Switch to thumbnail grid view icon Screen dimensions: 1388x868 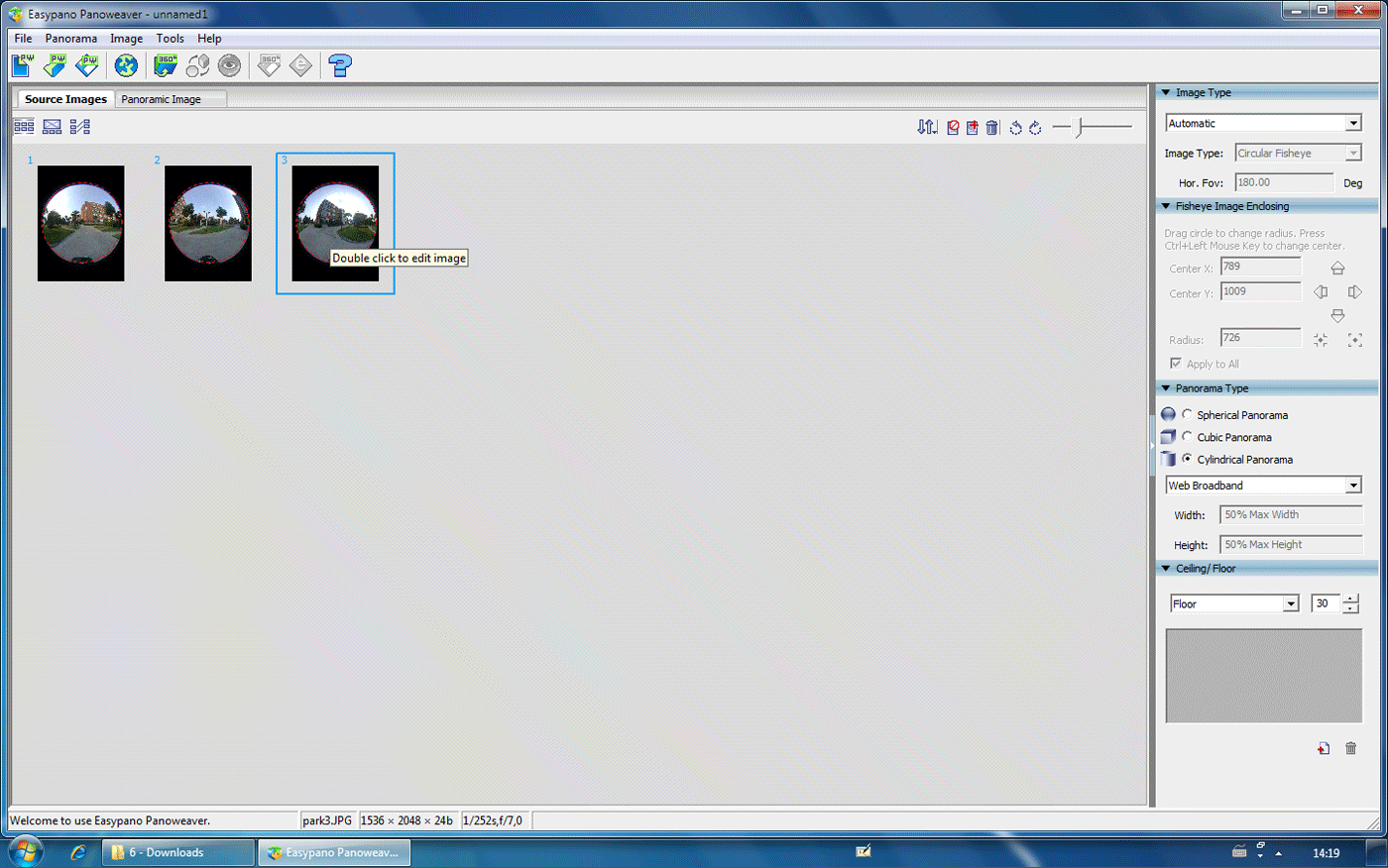pyautogui.click(x=24, y=126)
